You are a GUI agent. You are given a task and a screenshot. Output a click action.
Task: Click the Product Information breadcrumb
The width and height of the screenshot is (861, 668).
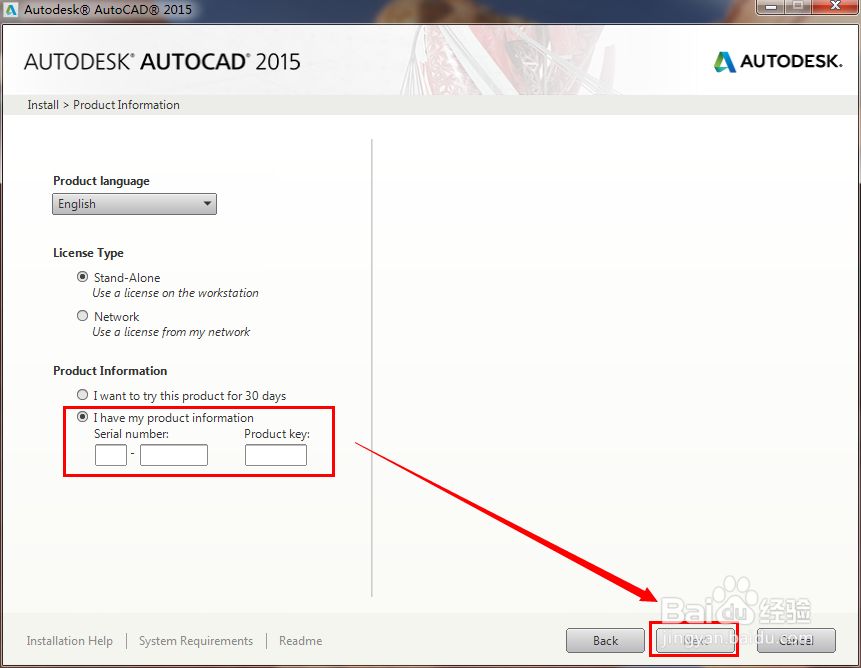click(x=126, y=104)
